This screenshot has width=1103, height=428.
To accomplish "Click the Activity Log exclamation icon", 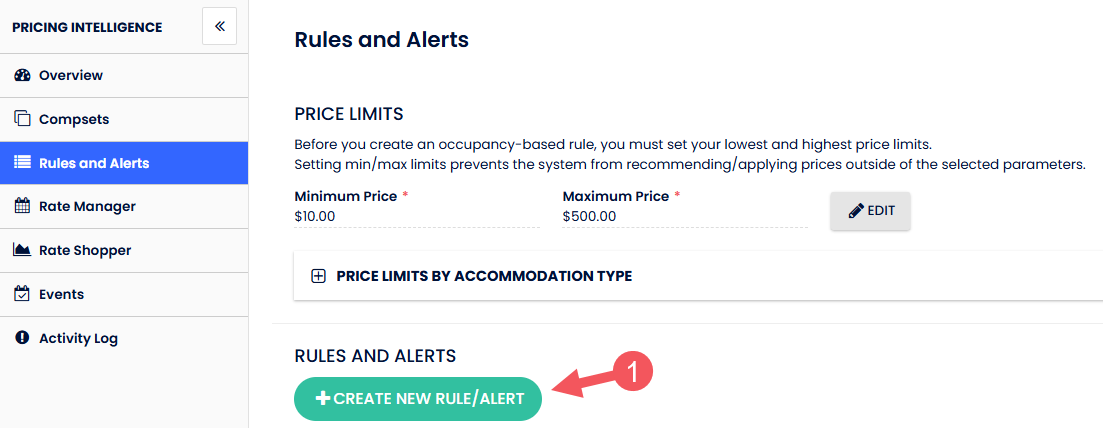I will [22, 338].
